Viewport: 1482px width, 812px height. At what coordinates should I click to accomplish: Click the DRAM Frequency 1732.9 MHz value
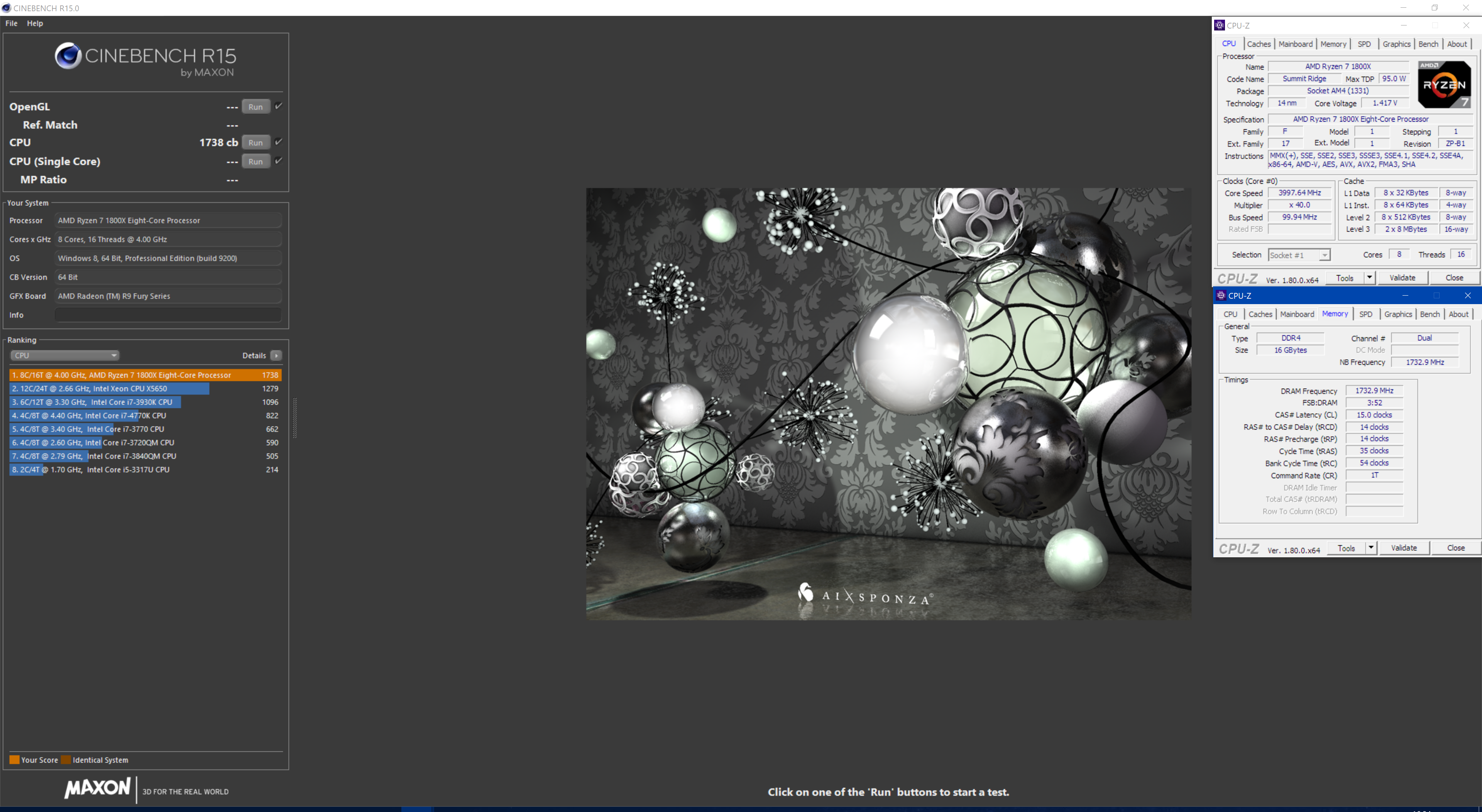(1374, 391)
